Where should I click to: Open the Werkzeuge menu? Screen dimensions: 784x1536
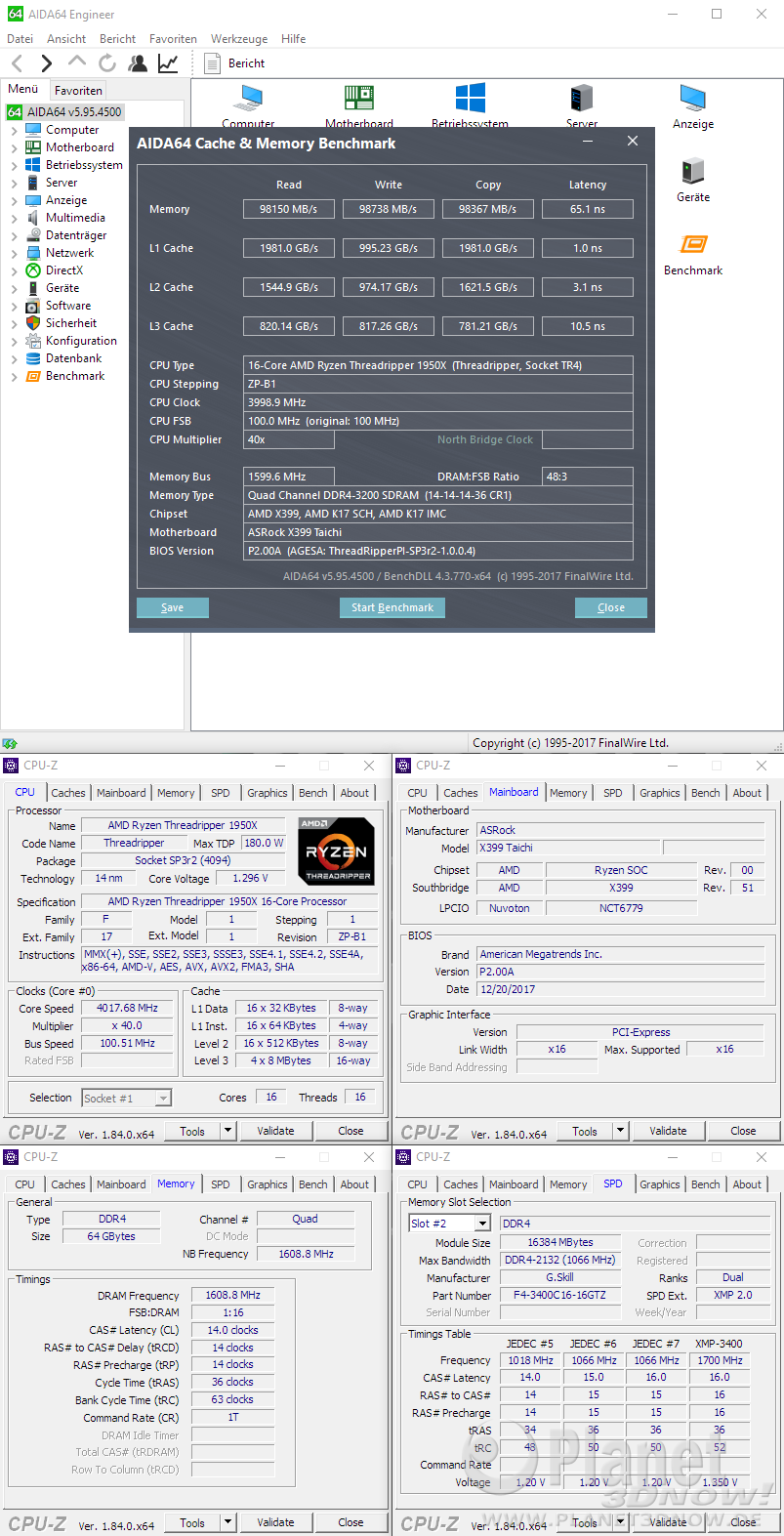click(239, 39)
